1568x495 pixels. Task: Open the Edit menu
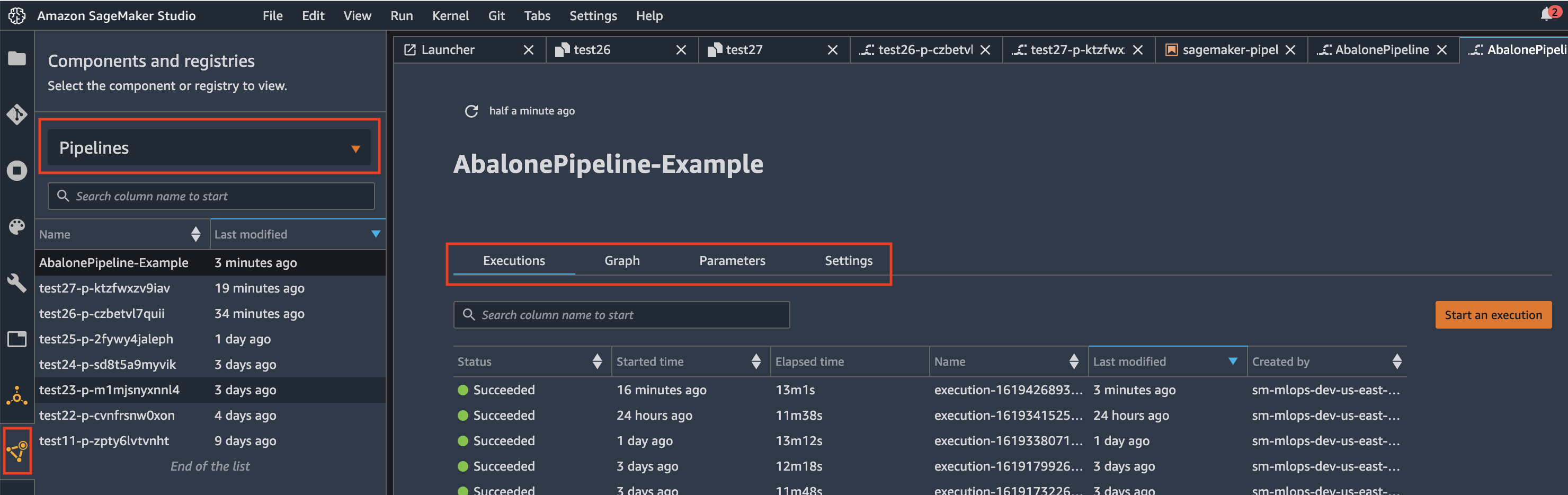pyautogui.click(x=313, y=16)
